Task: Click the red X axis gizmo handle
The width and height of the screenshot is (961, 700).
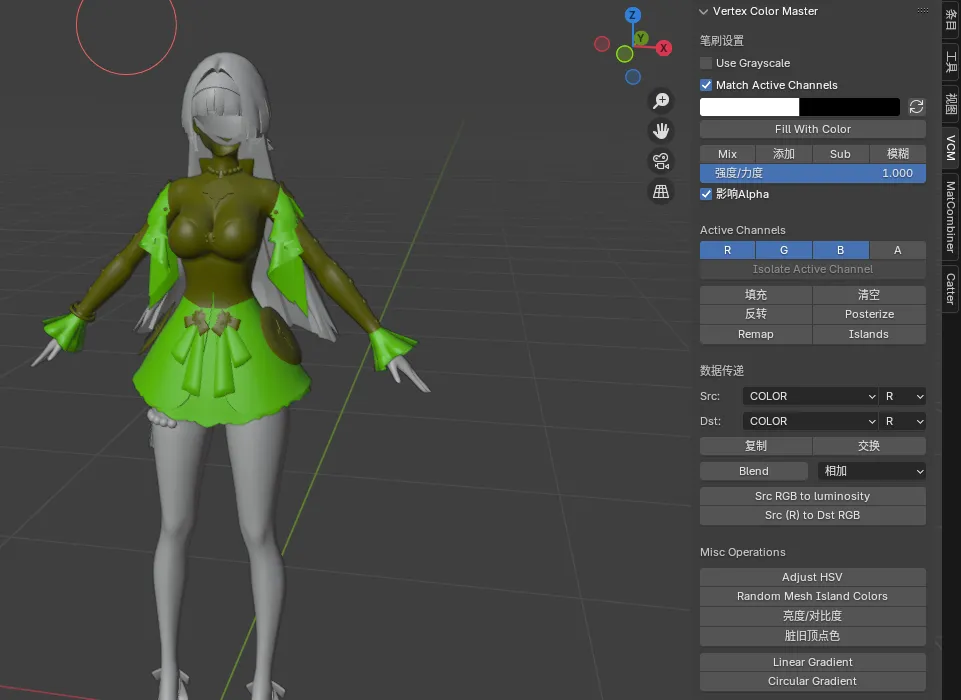Action: click(x=664, y=48)
